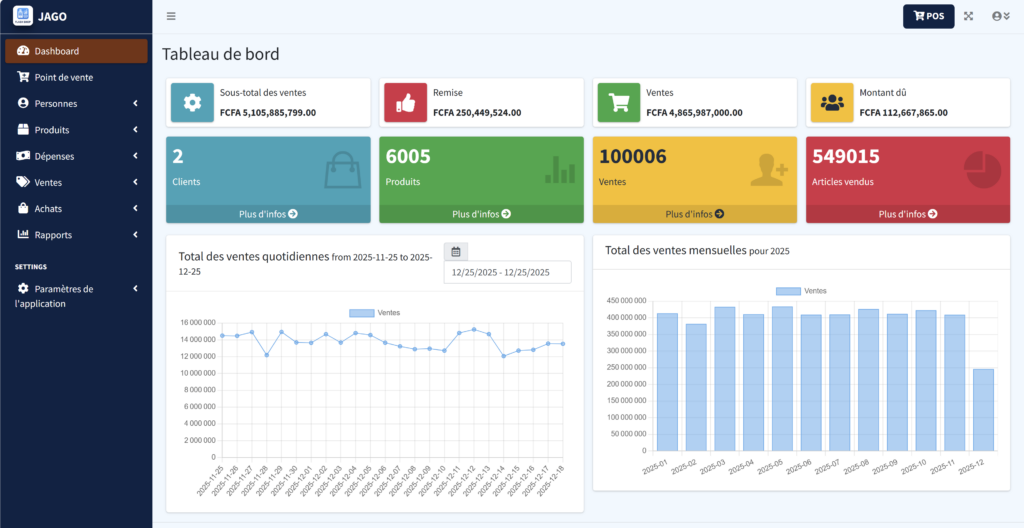This screenshot has width=1024, height=528.
Task: Click the shopping cart Ventes icon
Action: point(619,102)
